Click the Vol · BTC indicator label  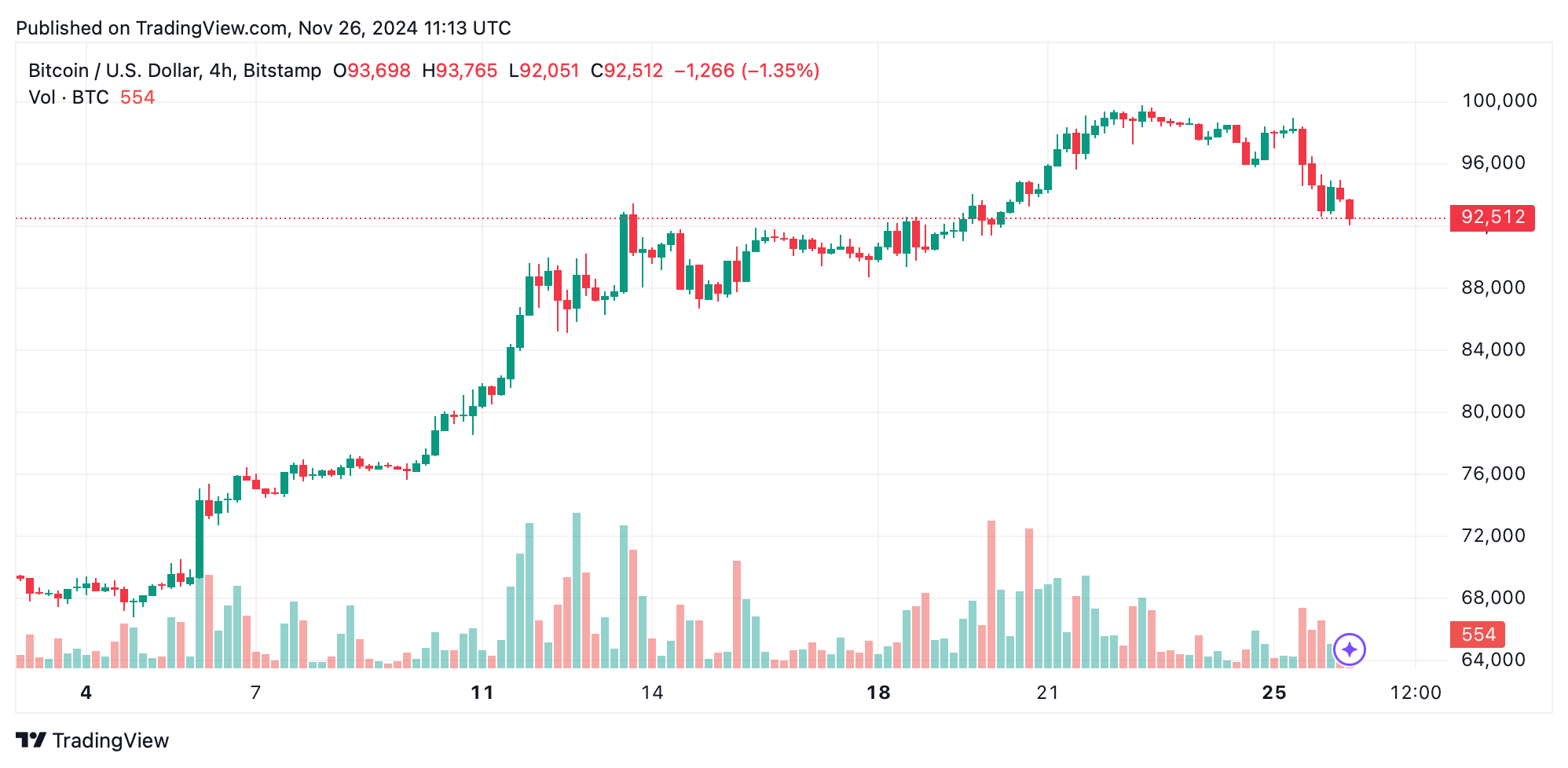[68, 97]
